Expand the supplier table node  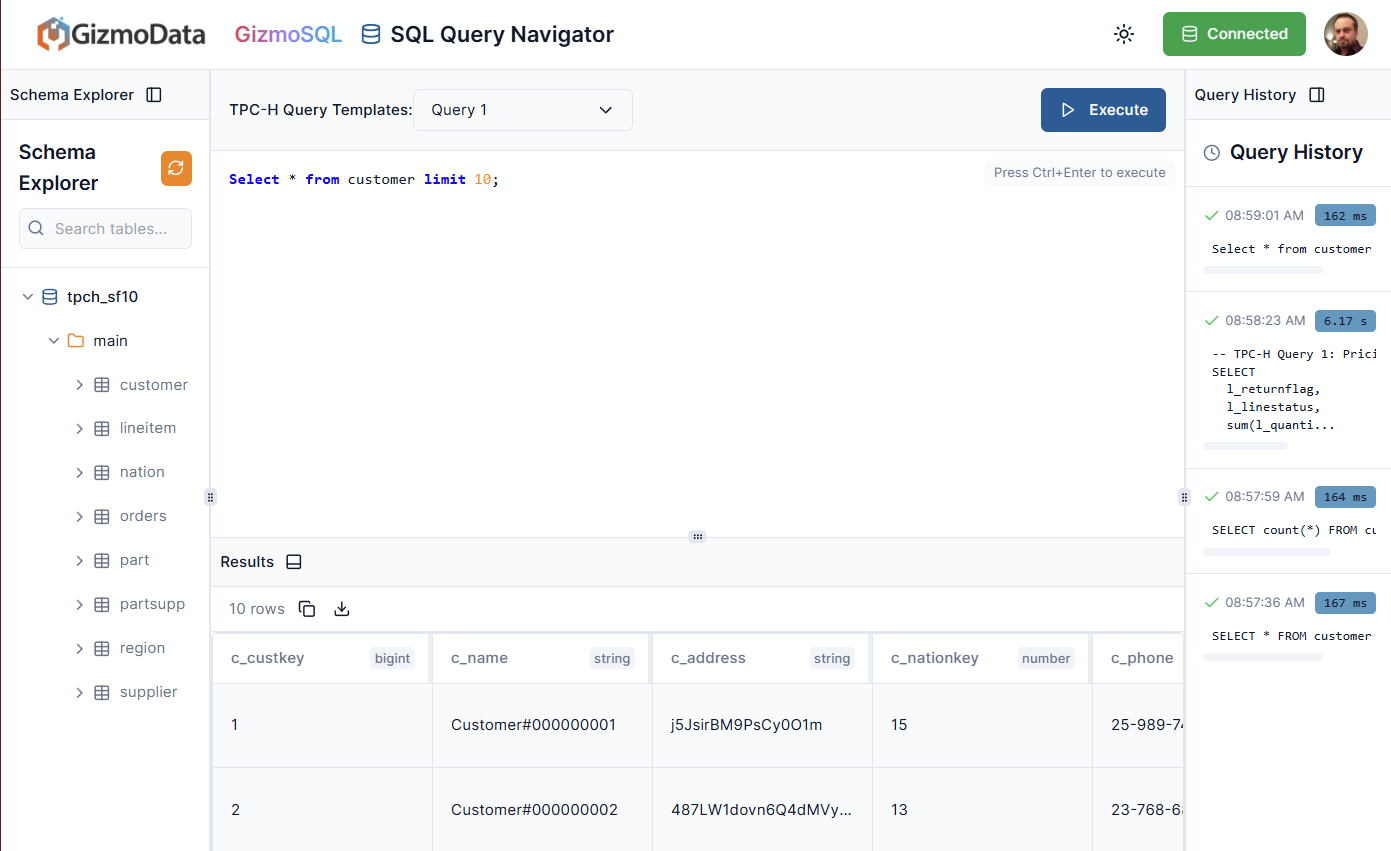pos(80,691)
